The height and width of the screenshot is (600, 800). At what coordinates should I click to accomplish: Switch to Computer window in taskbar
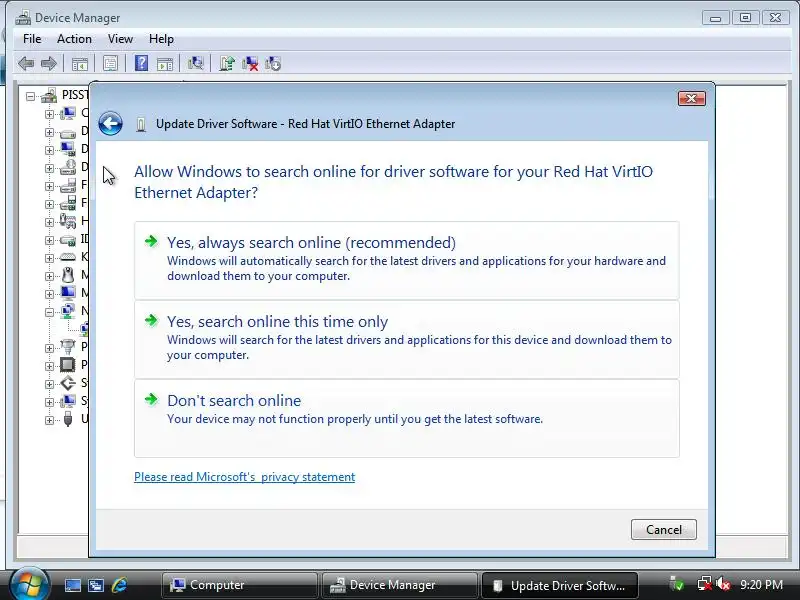coord(239,585)
